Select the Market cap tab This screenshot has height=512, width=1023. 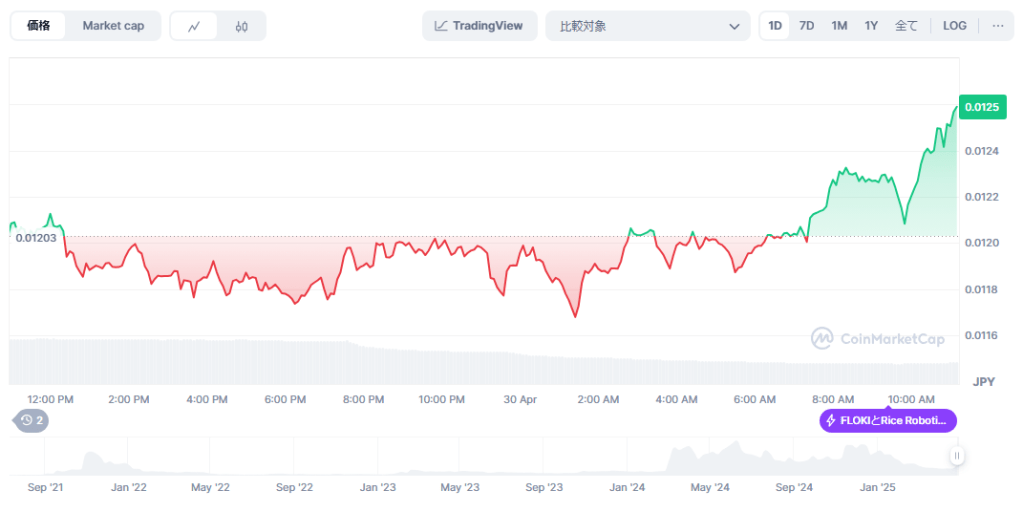click(x=113, y=26)
